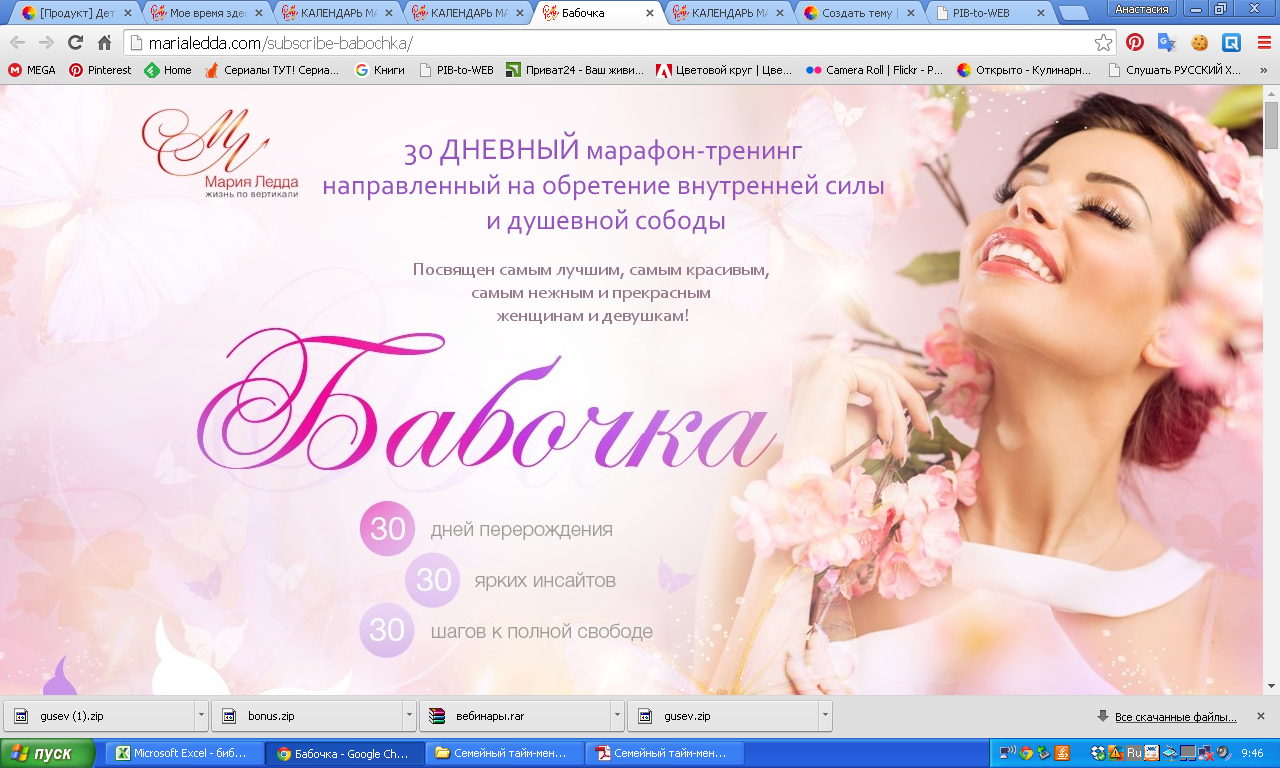1280x768 pixels.
Task: Open the Pinterest extension icon
Action: pos(1135,43)
